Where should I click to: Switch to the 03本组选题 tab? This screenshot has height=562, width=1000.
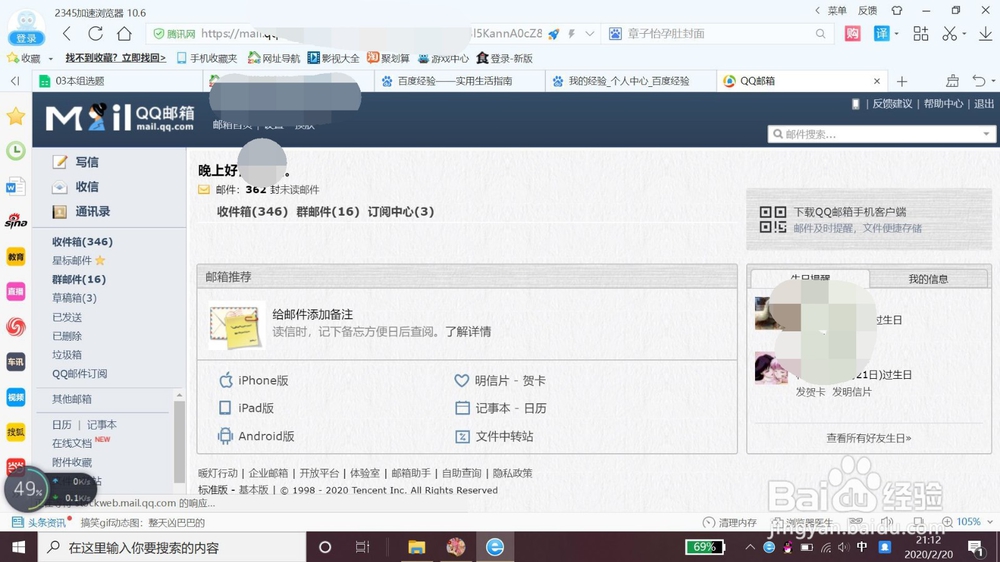click(x=117, y=81)
